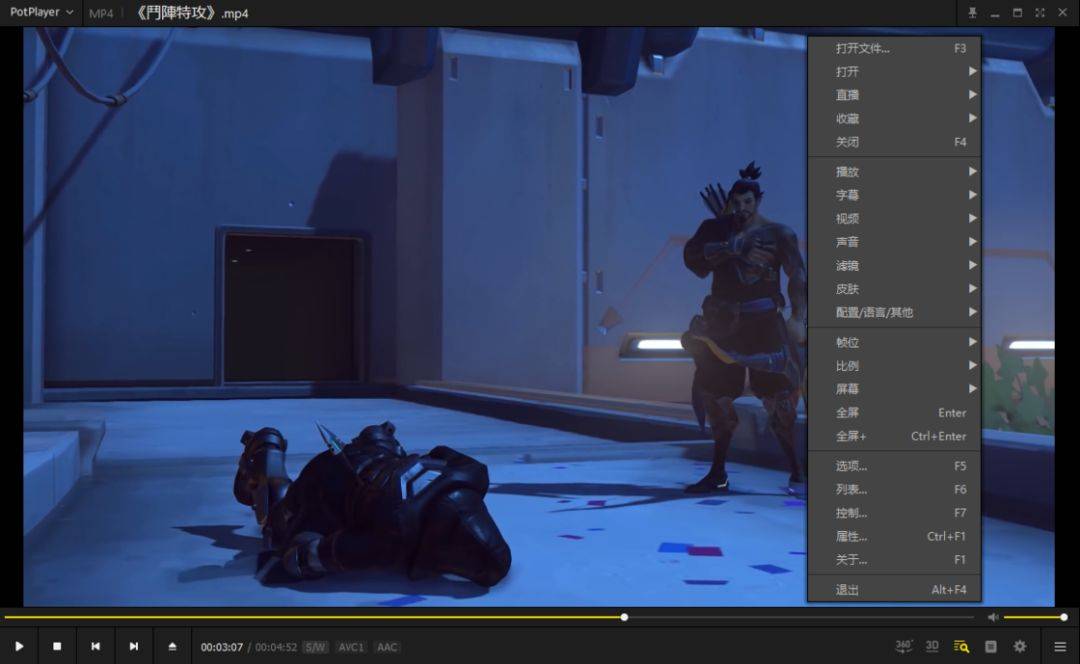
Task: Select 打开文件... menu item
Action: 894,48
